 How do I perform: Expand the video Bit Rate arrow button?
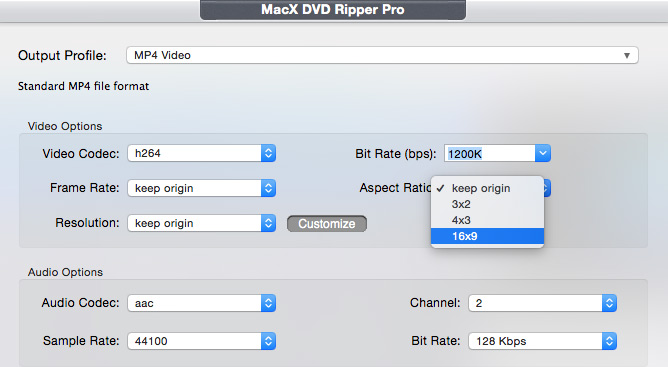tap(543, 154)
